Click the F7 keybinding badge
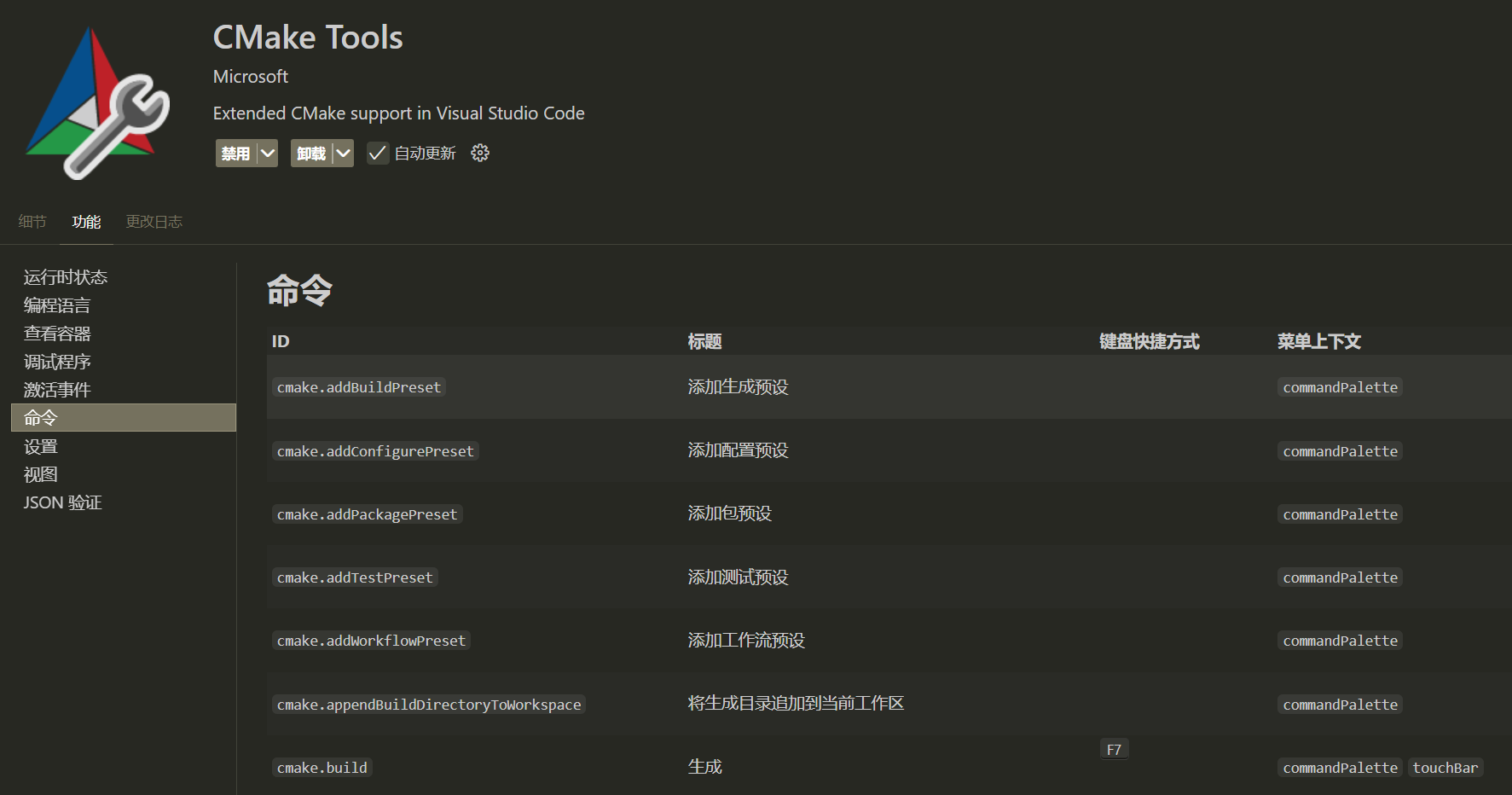Image resolution: width=1512 pixels, height=795 pixels. click(x=1114, y=750)
